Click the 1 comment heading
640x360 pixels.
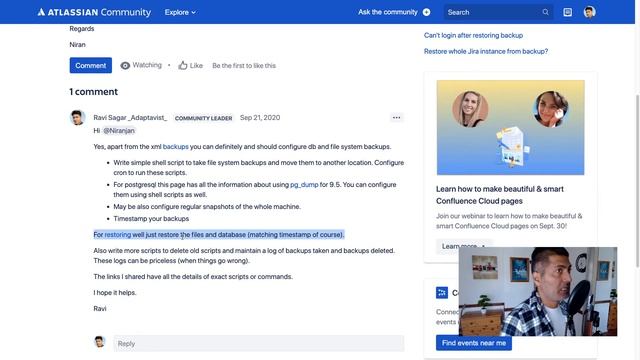point(93,92)
